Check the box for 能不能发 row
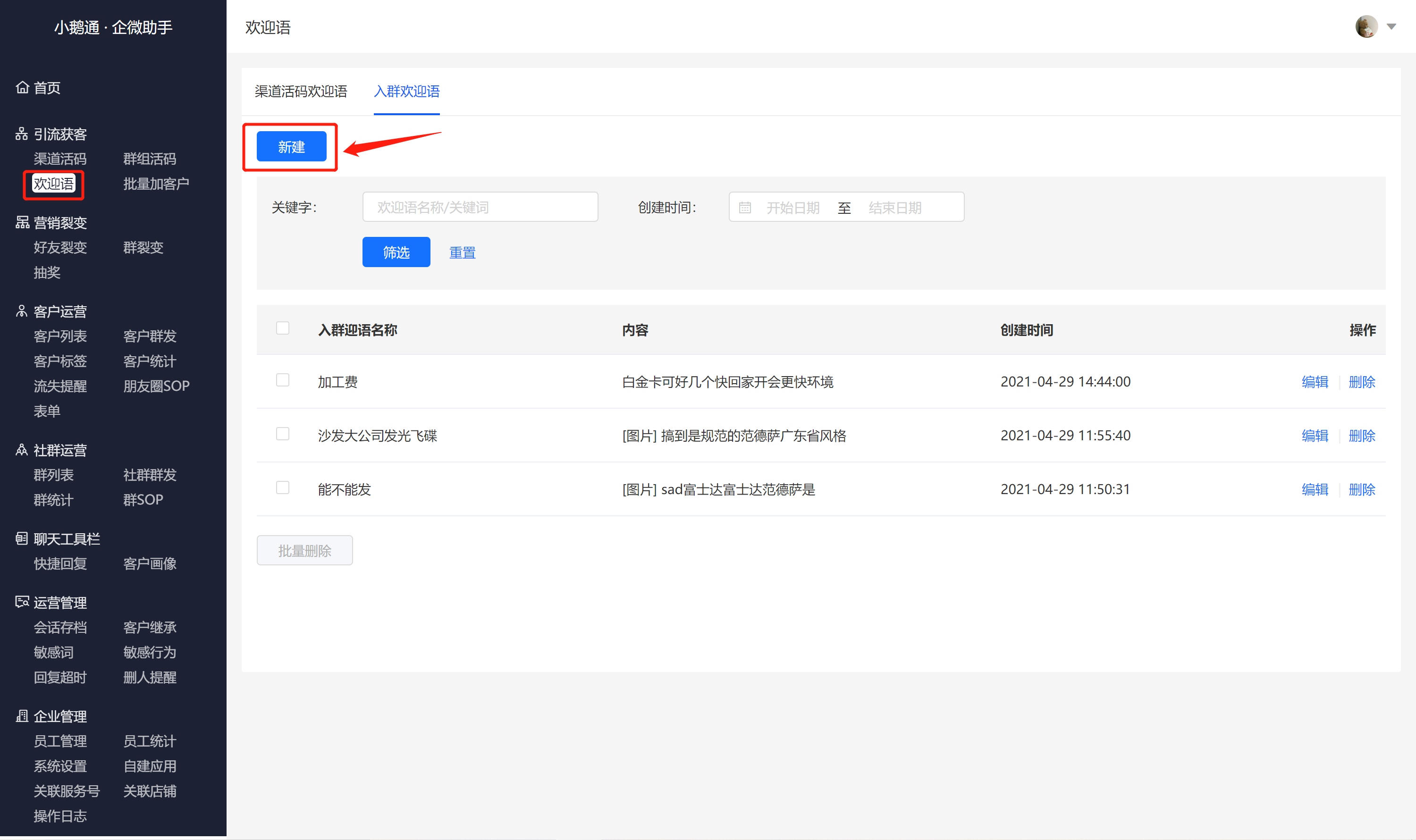 [x=283, y=488]
